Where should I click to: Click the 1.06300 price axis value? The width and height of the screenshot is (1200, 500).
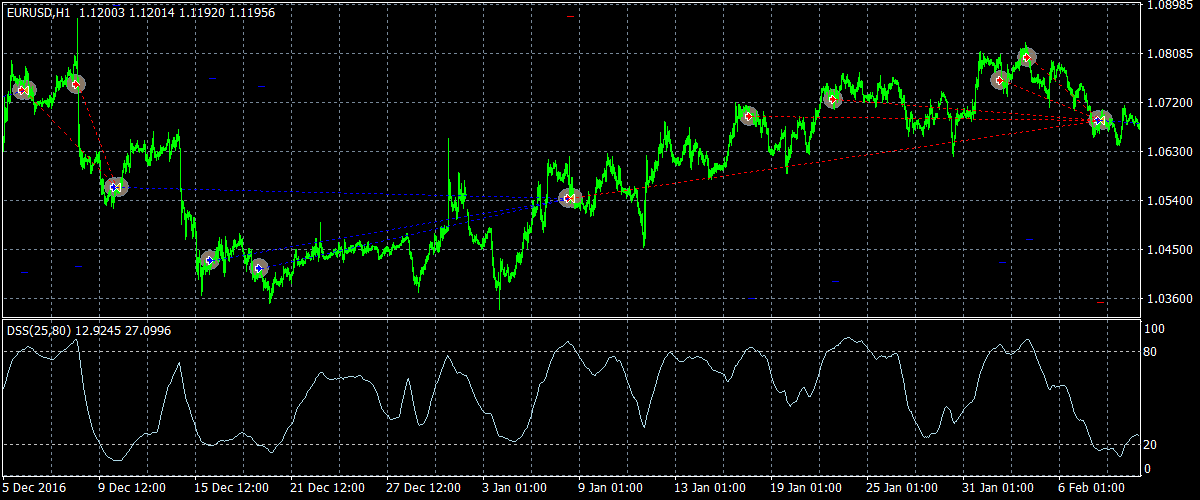tap(1169, 152)
